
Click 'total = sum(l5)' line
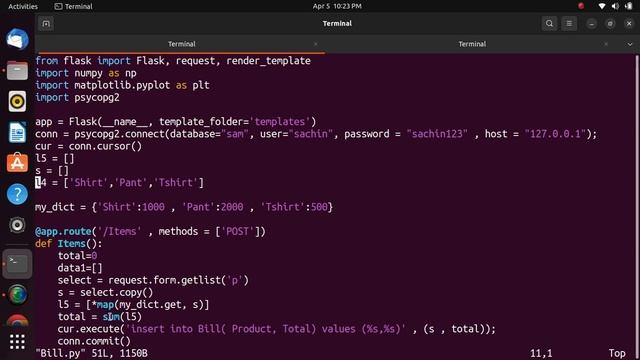tap(100, 317)
